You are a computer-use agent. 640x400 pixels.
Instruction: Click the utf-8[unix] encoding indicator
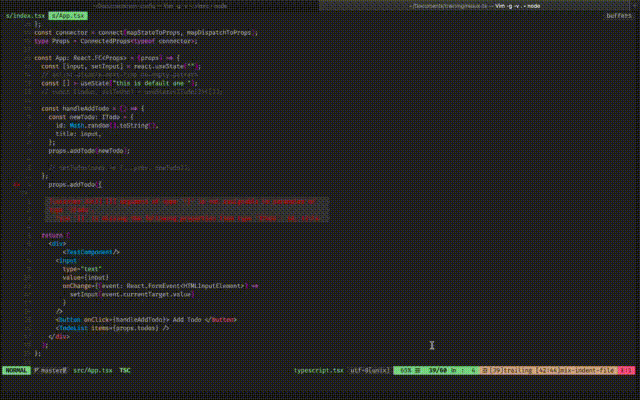click(370, 370)
